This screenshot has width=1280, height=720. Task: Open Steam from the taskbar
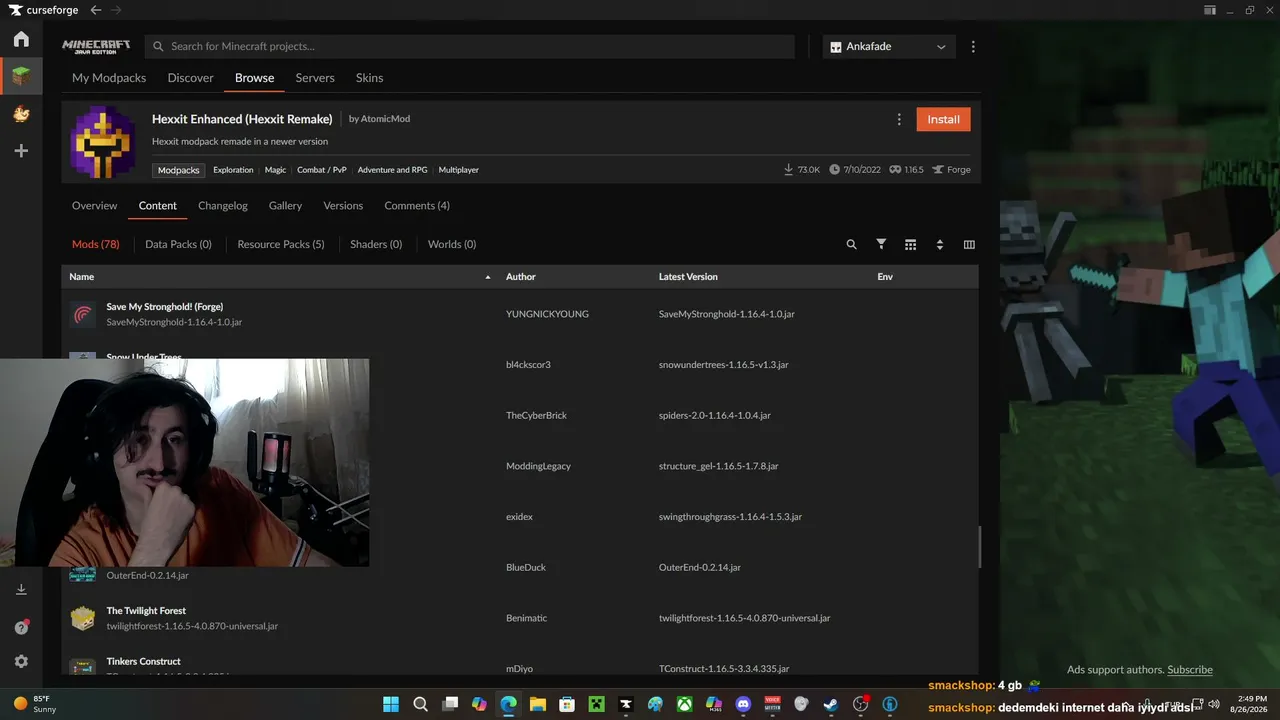830,704
